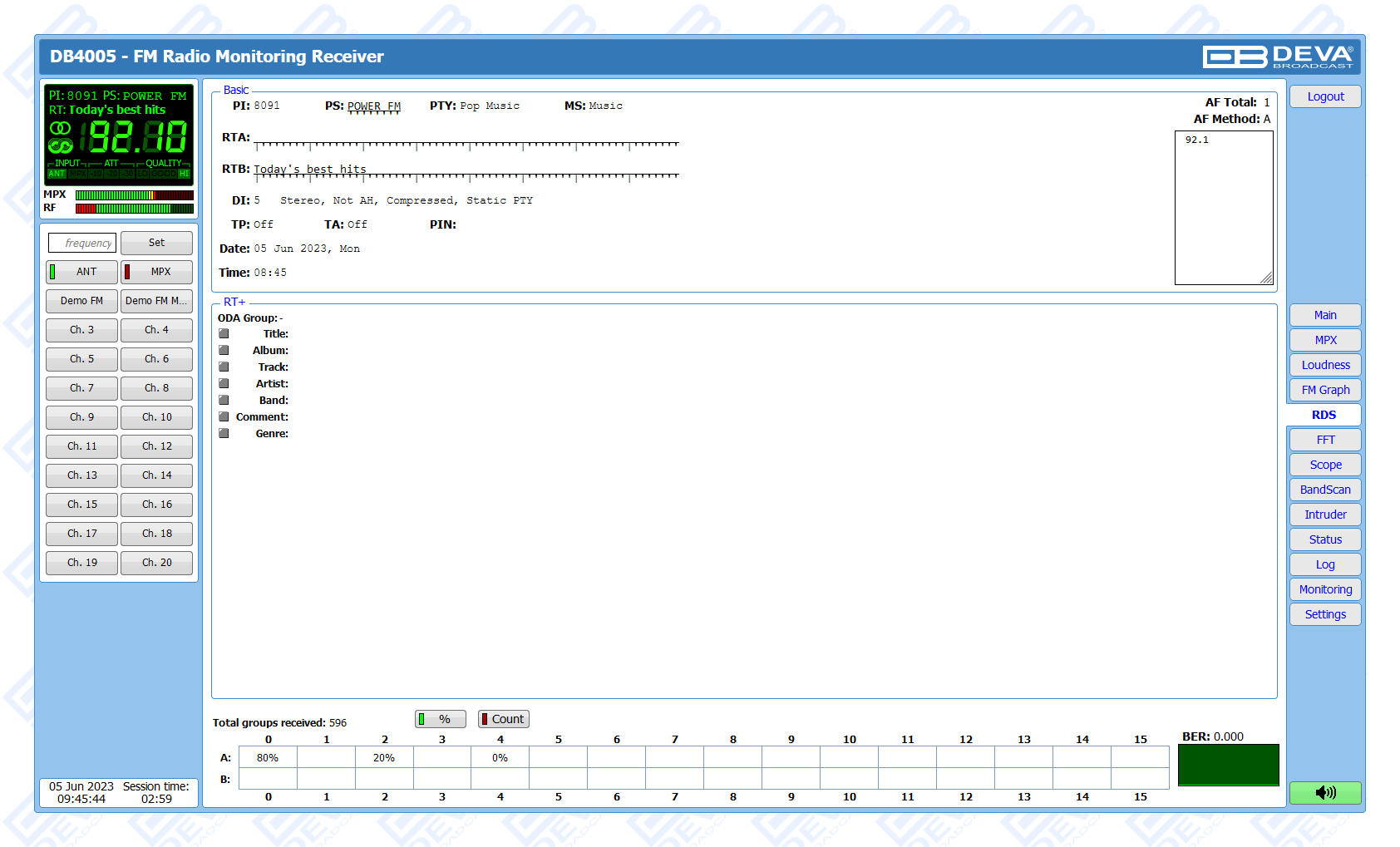1400x847 pixels.
Task: Switch input to ANT
Action: pos(81,272)
